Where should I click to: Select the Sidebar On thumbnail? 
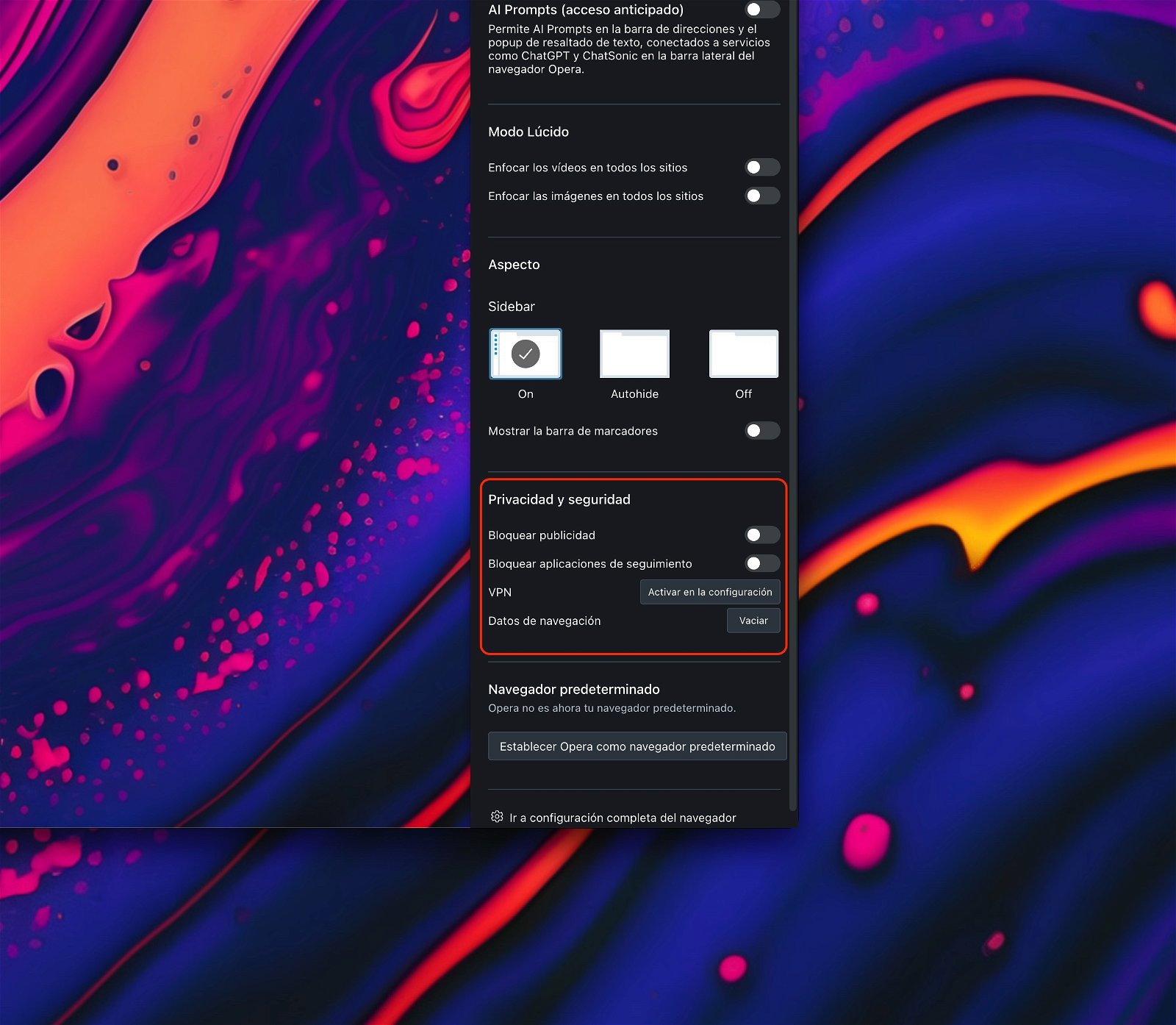526,354
